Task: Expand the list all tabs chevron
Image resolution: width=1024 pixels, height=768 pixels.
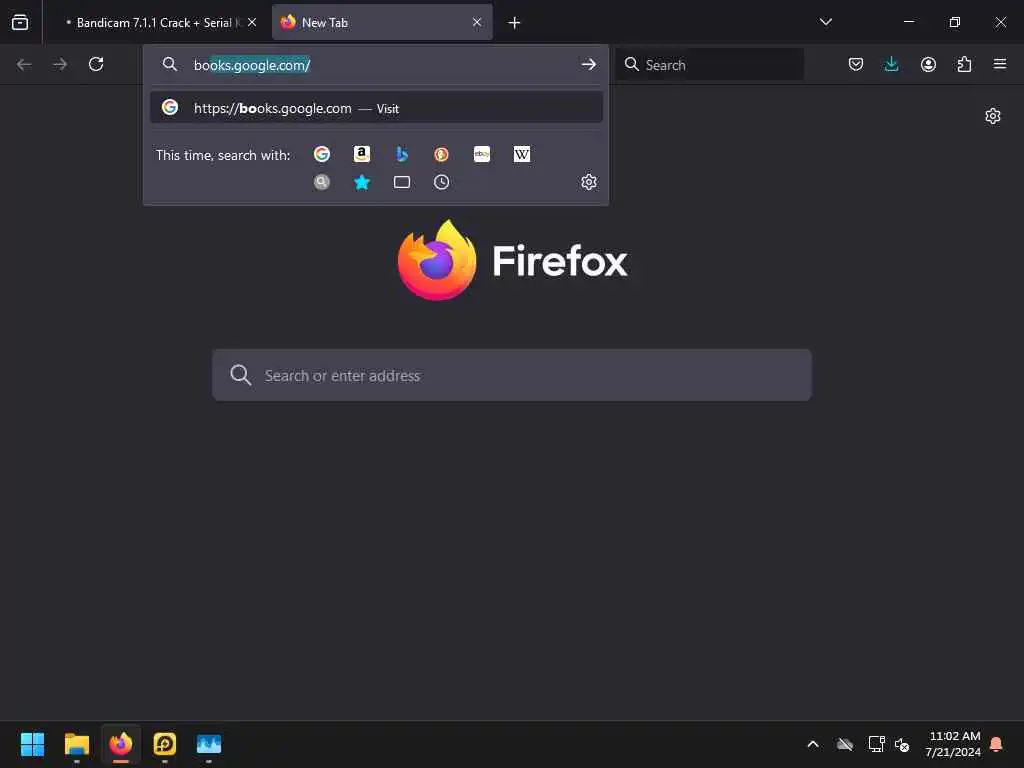Action: [x=825, y=22]
